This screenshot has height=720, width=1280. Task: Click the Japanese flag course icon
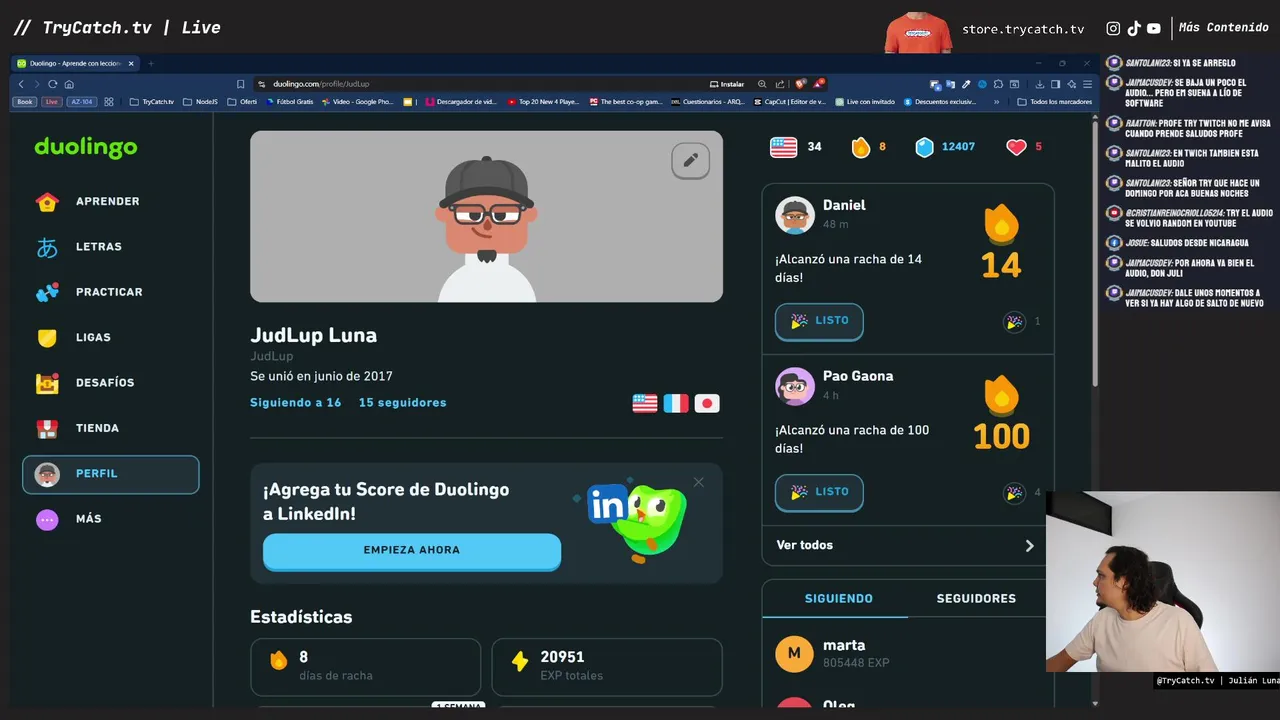pos(707,403)
